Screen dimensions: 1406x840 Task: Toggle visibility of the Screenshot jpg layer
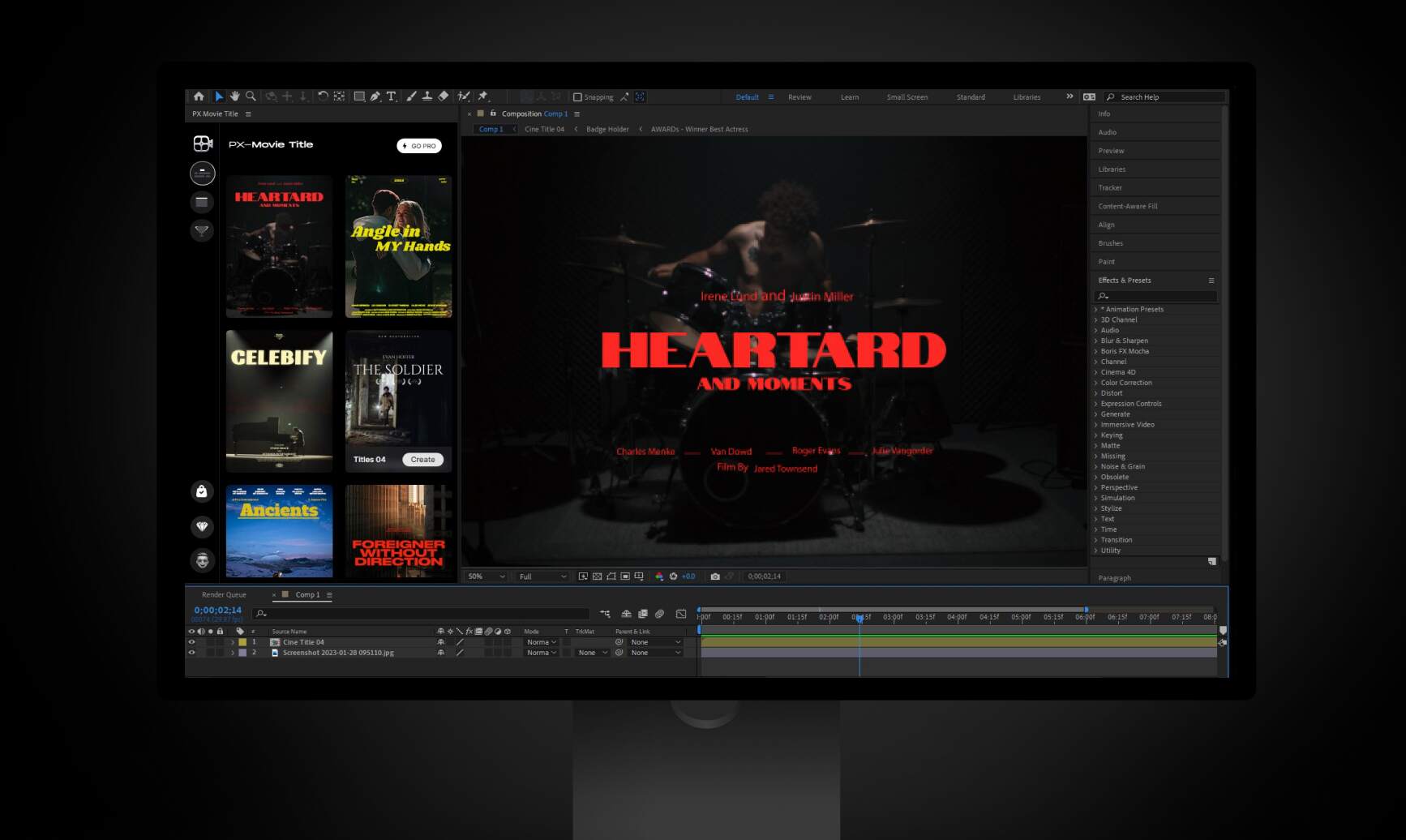coord(192,653)
